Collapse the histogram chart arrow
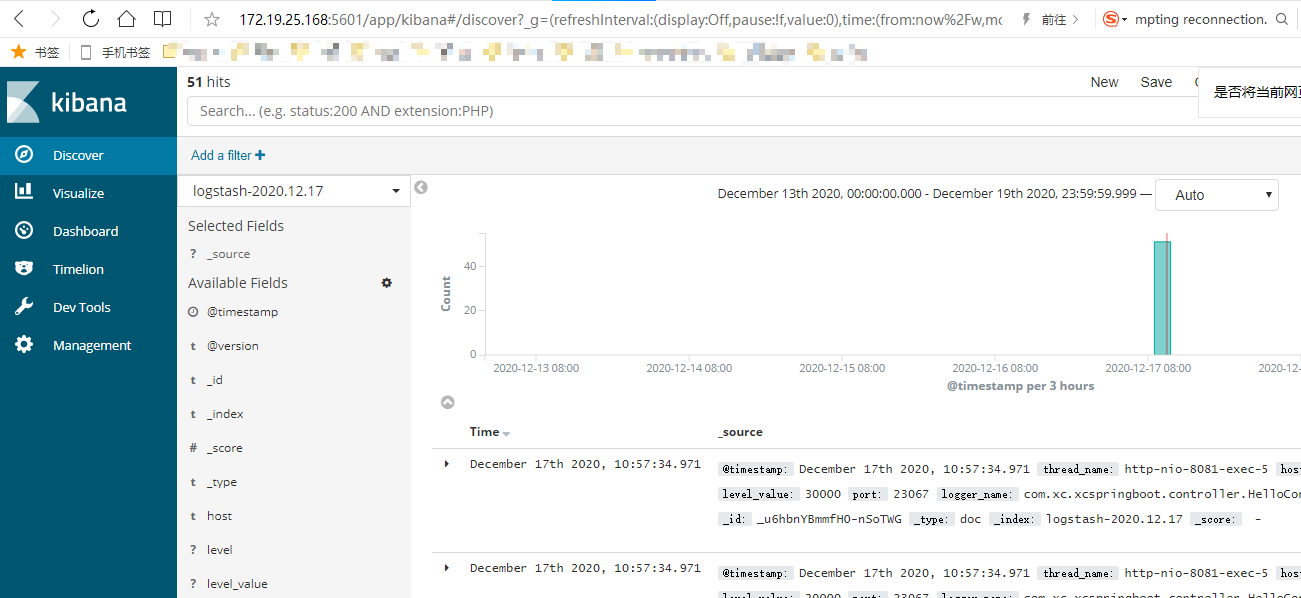Viewport: 1301px width, 598px height. tap(448, 402)
